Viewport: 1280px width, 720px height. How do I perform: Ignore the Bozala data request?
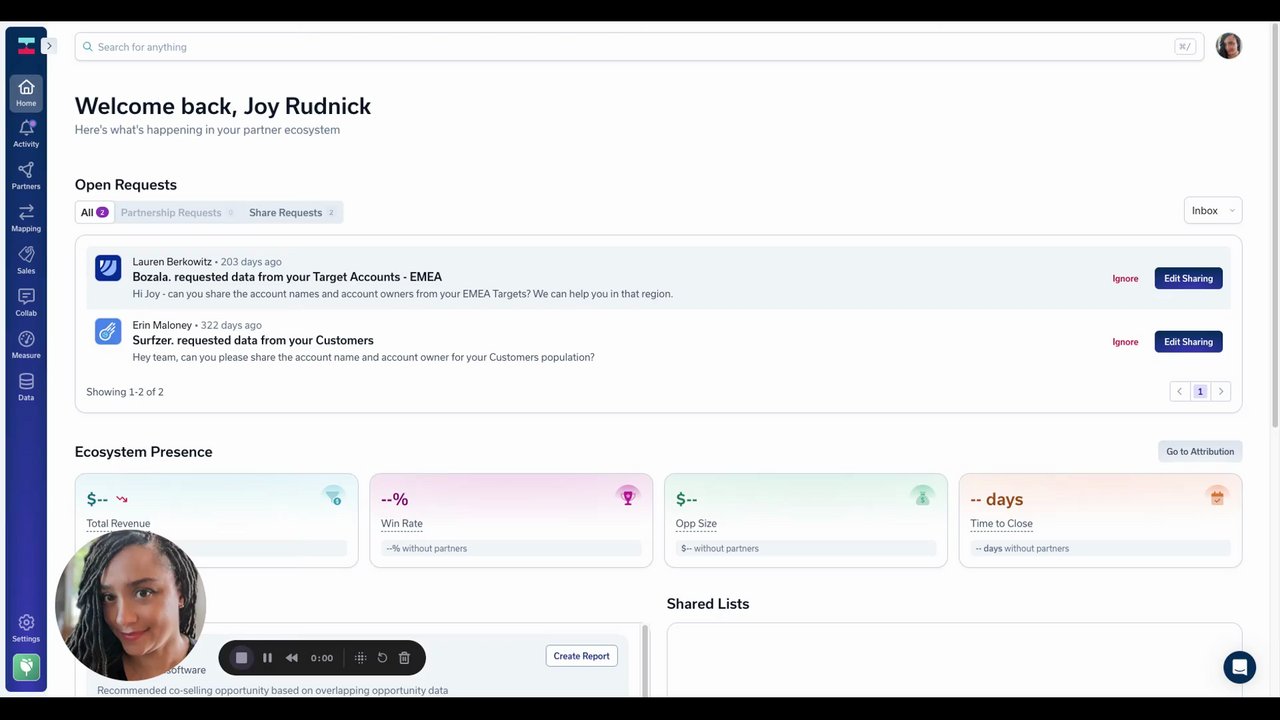coord(1125,279)
